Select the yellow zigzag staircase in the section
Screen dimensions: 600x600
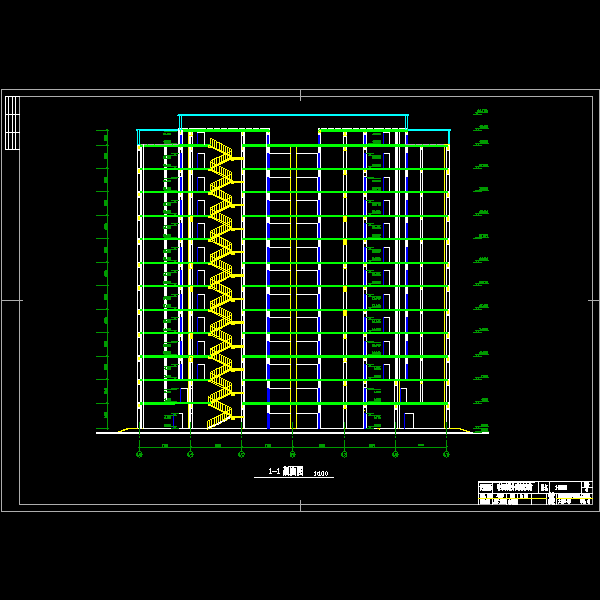224,284
